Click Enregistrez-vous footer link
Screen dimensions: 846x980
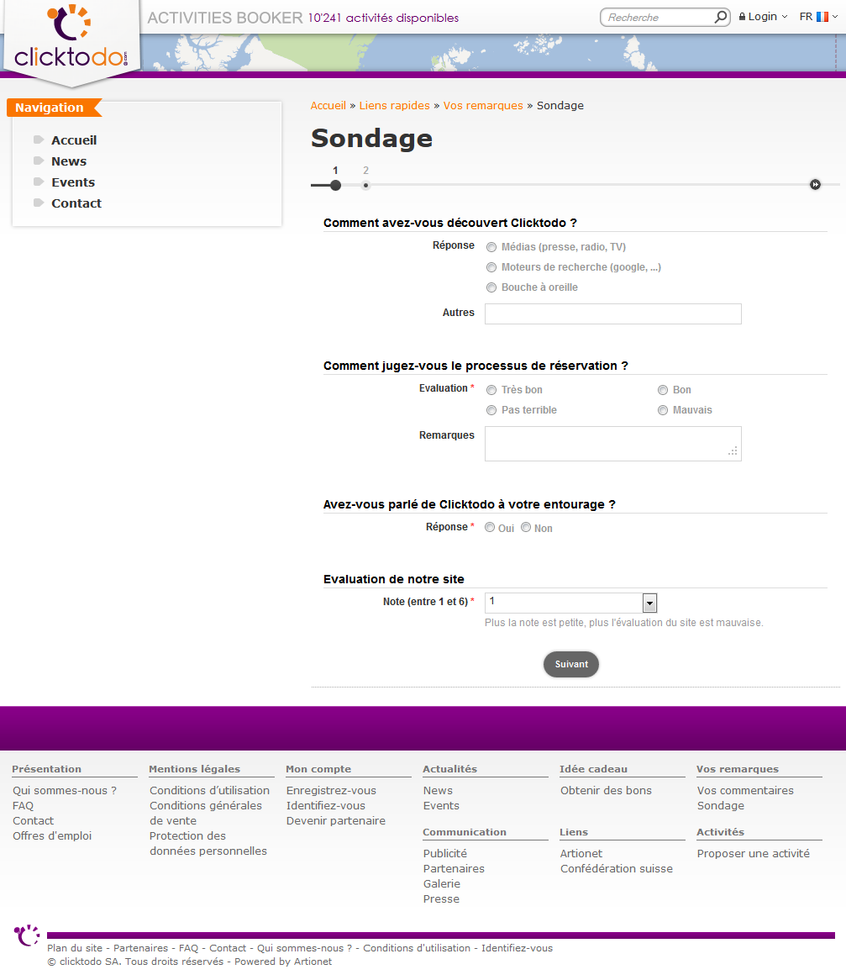point(331,791)
